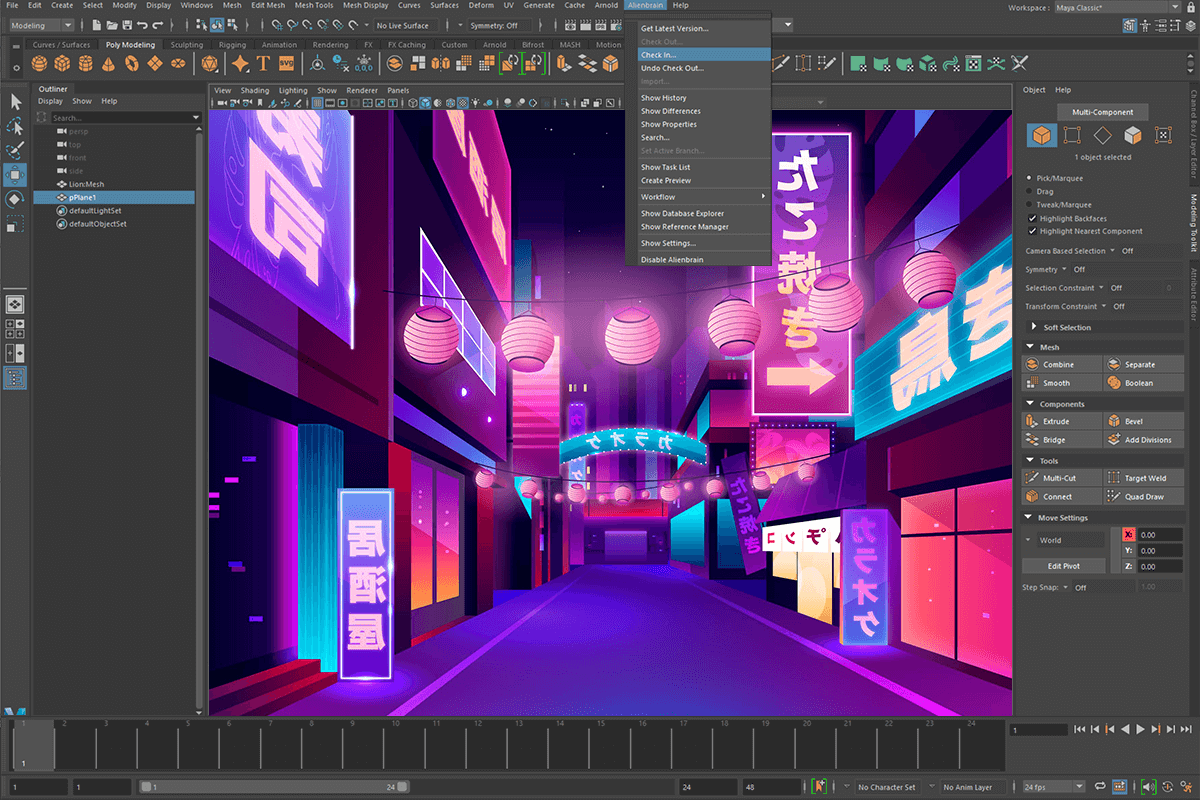Open the No Anim Layer dropdown
This screenshot has height=800, width=1200.
point(968,786)
